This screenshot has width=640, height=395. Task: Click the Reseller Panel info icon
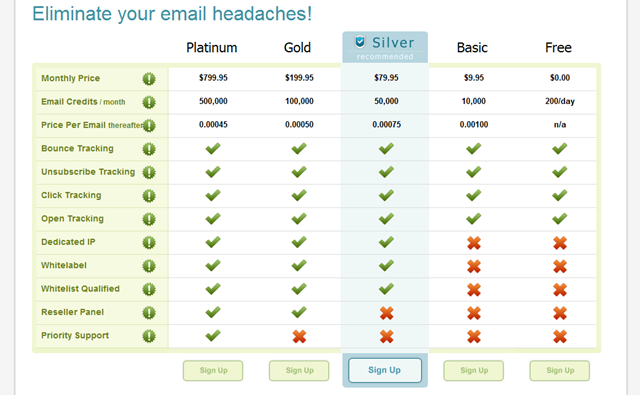point(149,313)
